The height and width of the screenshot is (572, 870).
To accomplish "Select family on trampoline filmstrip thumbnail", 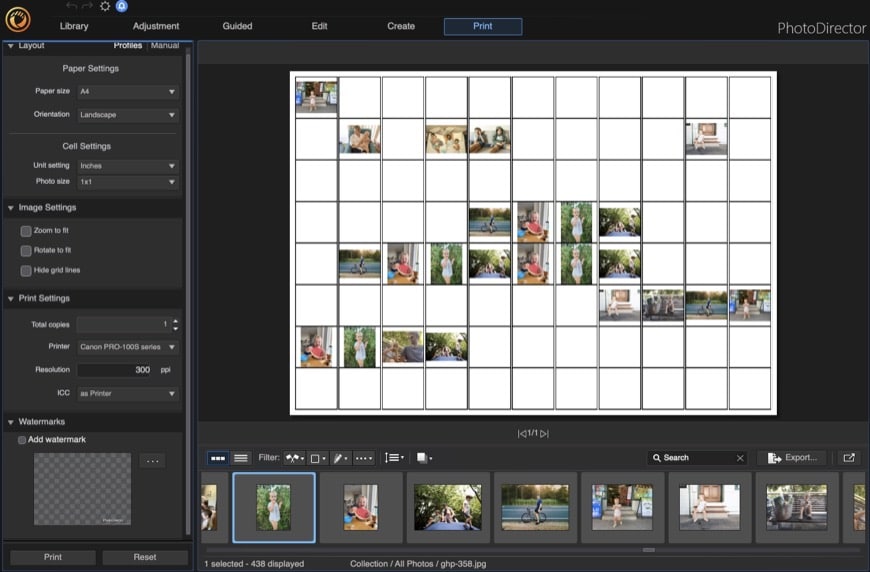I will (448, 507).
